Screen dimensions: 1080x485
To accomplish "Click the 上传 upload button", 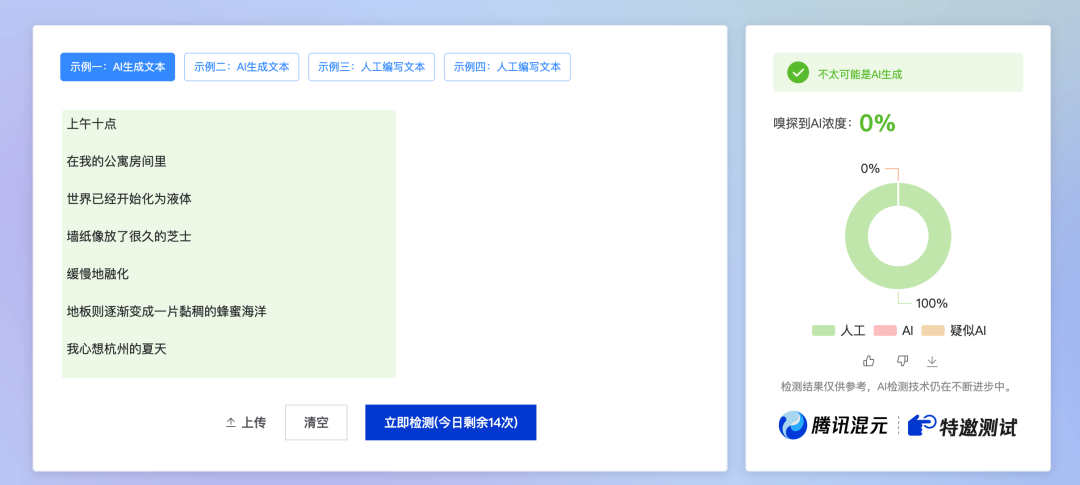I will click(x=246, y=422).
